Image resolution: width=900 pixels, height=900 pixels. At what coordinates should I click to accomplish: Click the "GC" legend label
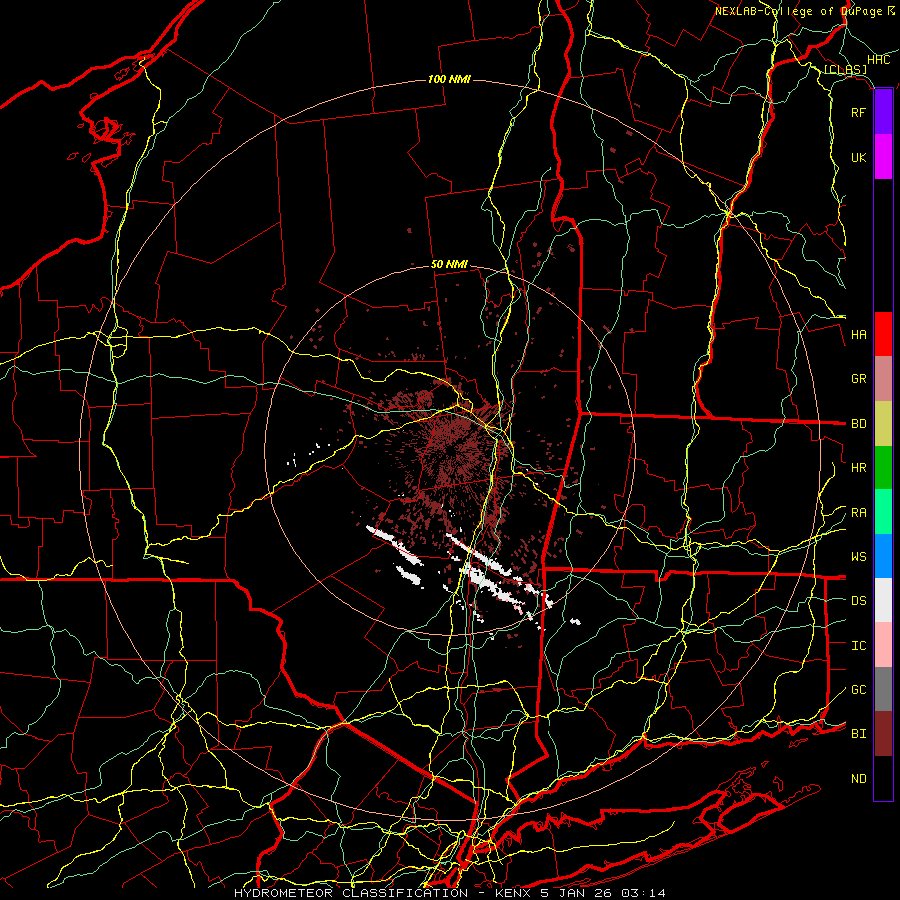(x=858, y=690)
